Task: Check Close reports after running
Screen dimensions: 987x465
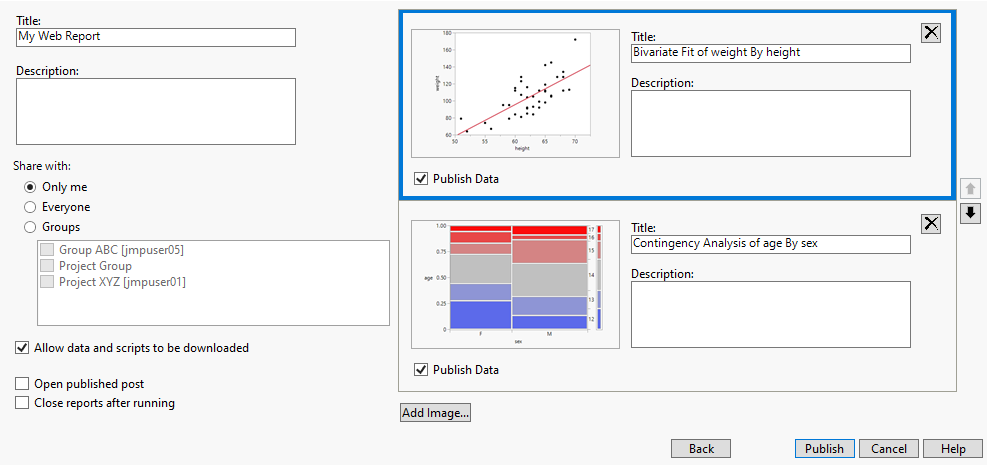Action: (22, 403)
